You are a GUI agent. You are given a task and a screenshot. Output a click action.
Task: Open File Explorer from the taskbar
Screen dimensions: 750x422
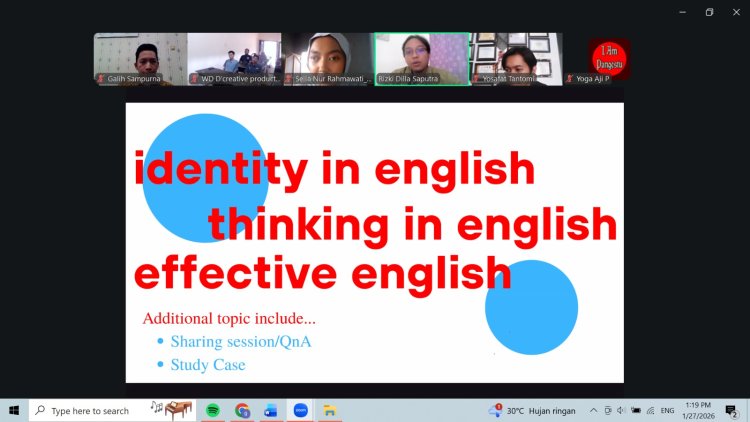point(329,410)
